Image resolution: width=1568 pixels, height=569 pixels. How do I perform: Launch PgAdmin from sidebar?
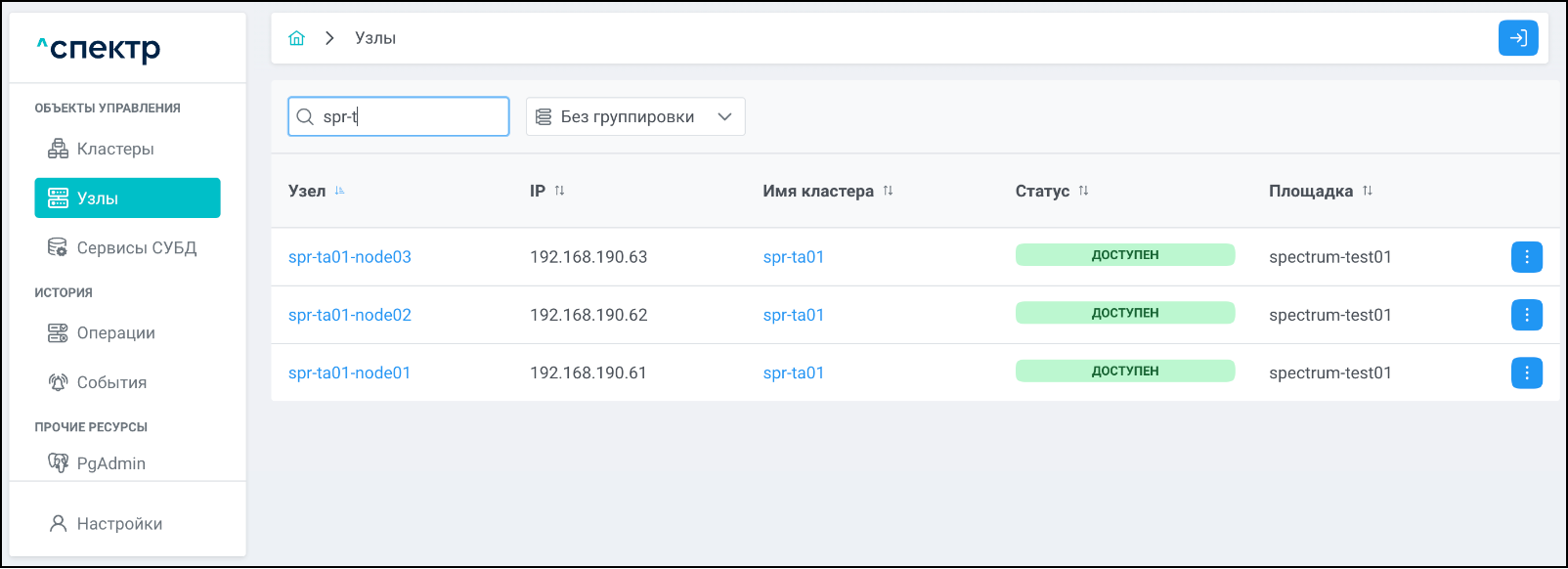click(110, 463)
